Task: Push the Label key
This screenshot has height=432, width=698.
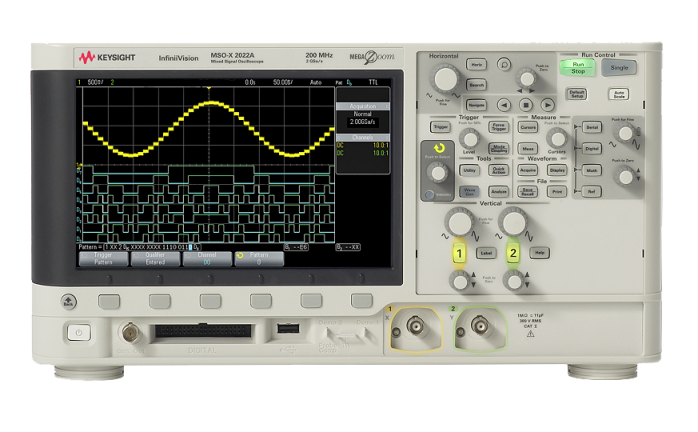Action: [x=486, y=253]
